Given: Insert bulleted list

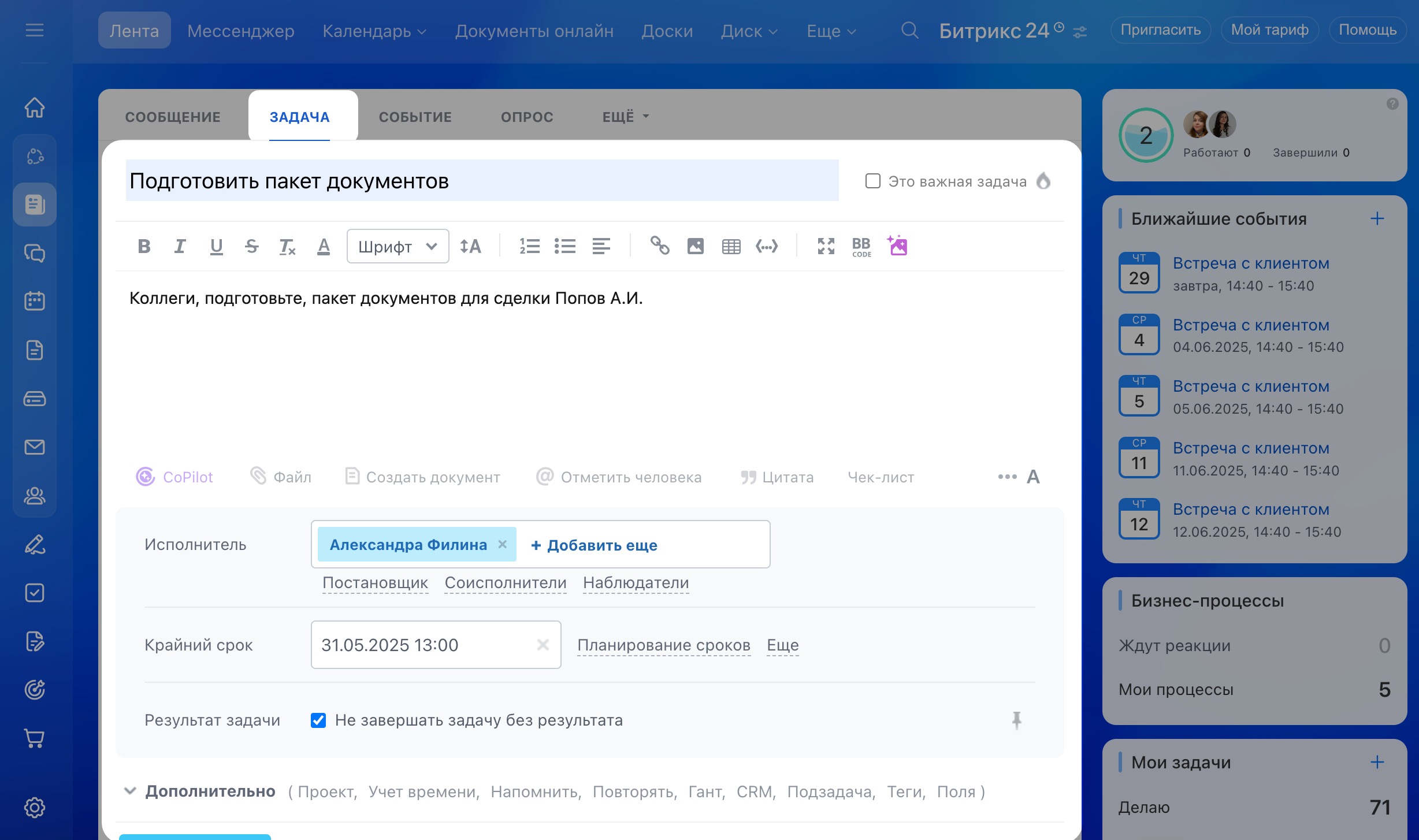Looking at the screenshot, I should (x=565, y=246).
